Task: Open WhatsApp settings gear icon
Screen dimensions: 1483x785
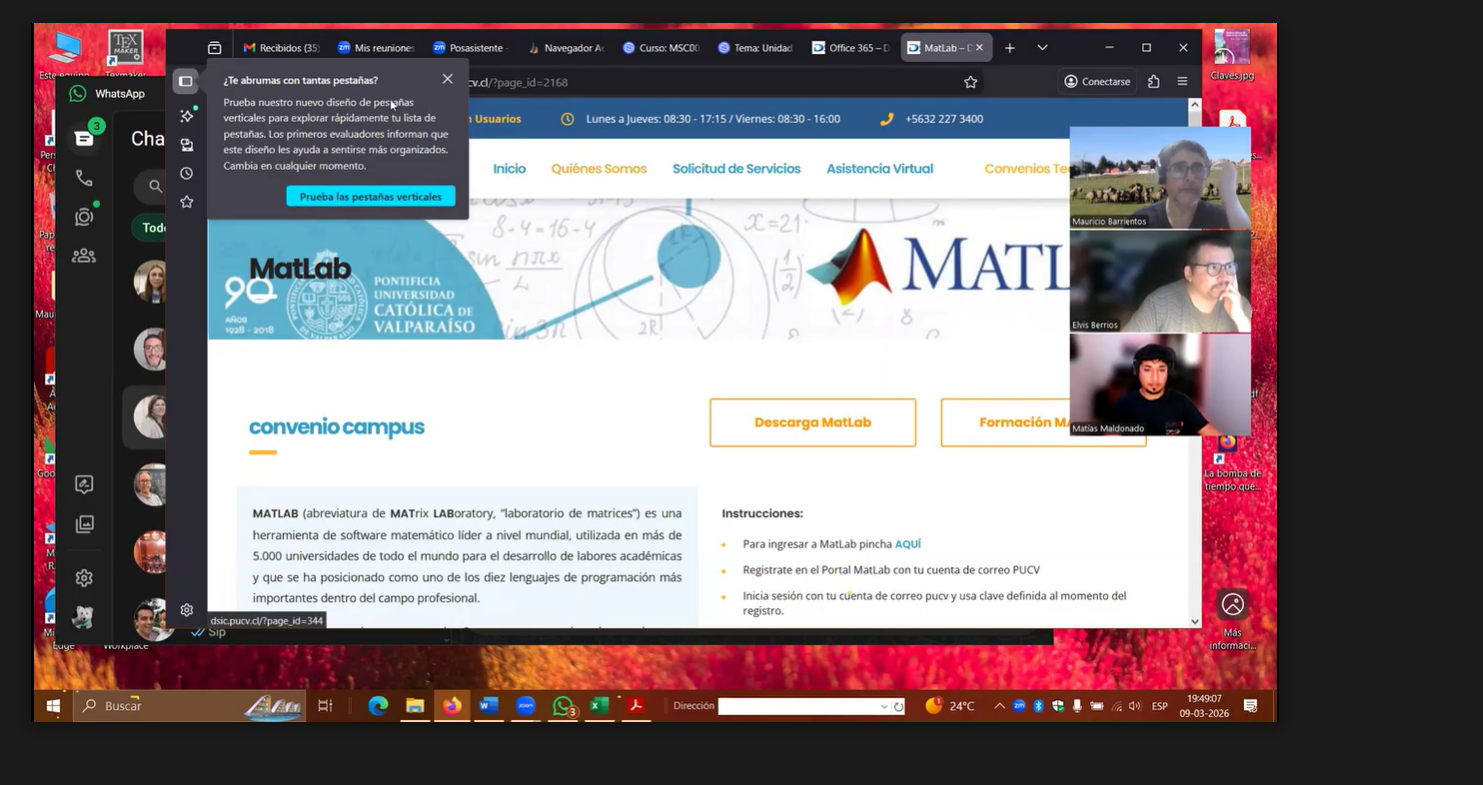Action: point(84,578)
